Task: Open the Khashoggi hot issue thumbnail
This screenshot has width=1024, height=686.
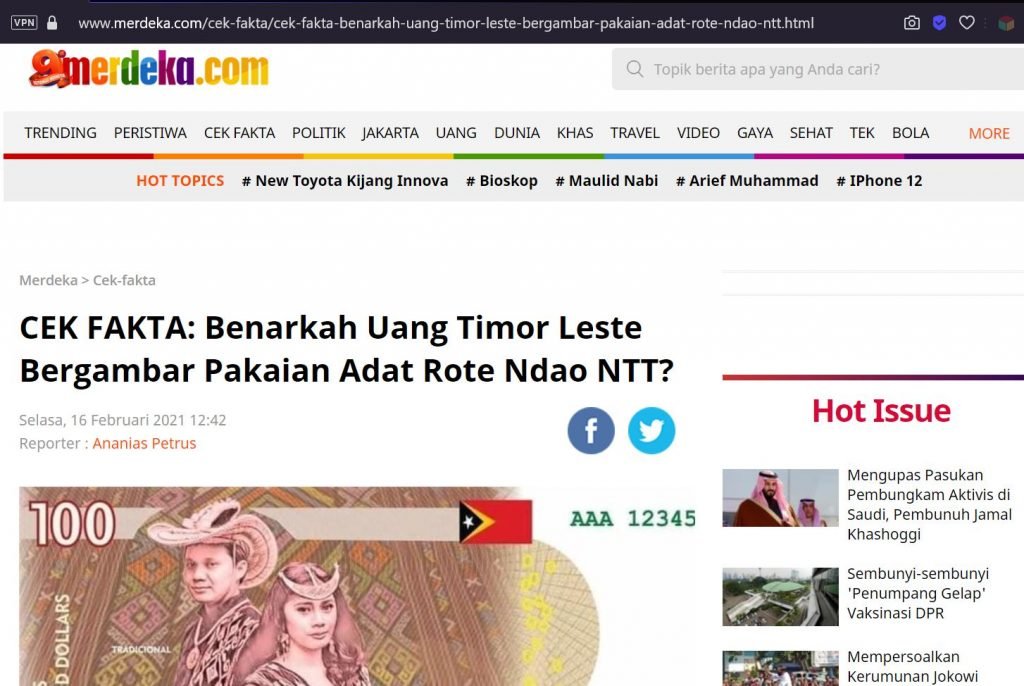Action: 780,498
